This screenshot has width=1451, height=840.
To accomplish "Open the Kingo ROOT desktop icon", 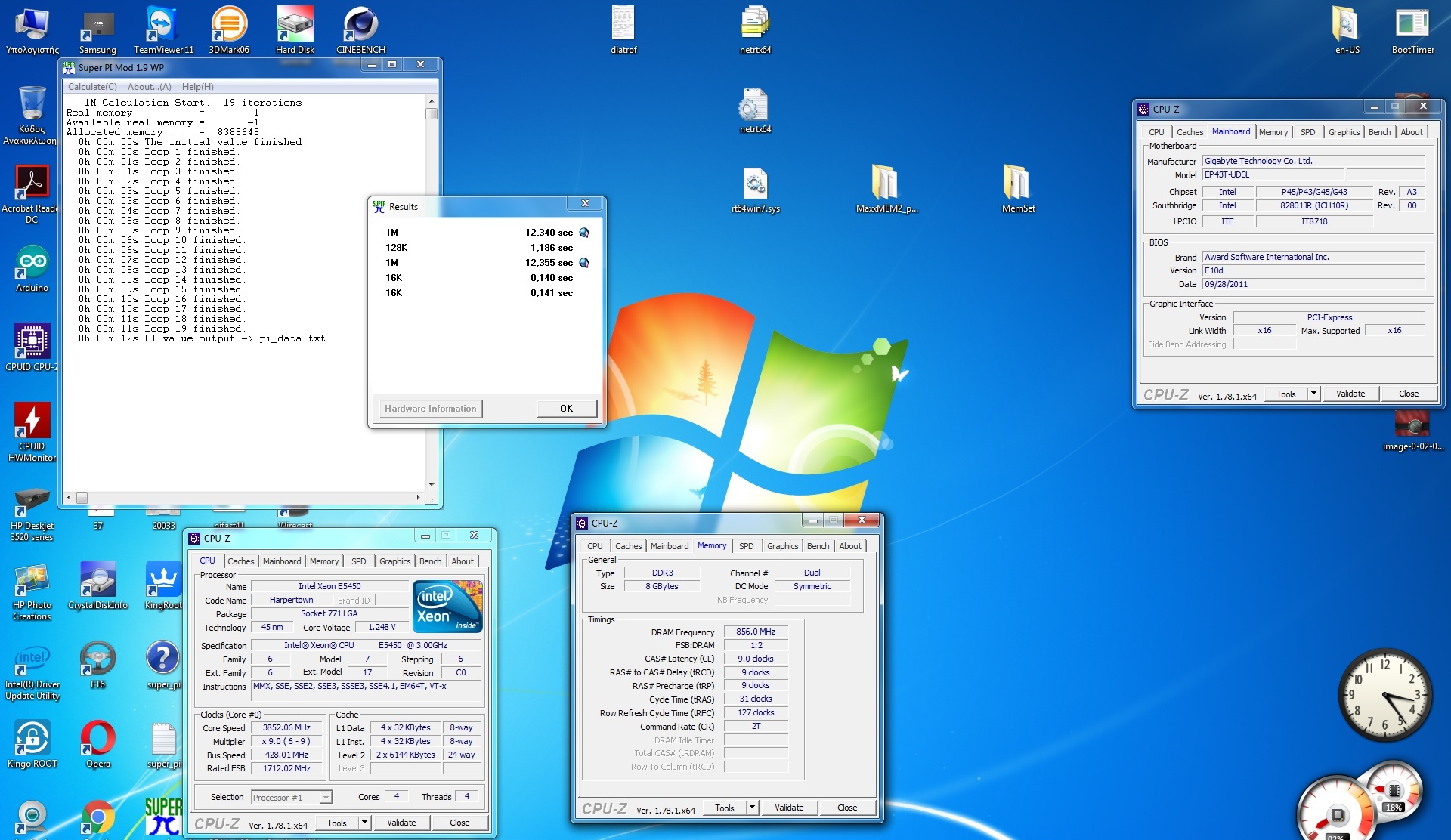I will tap(32, 745).
